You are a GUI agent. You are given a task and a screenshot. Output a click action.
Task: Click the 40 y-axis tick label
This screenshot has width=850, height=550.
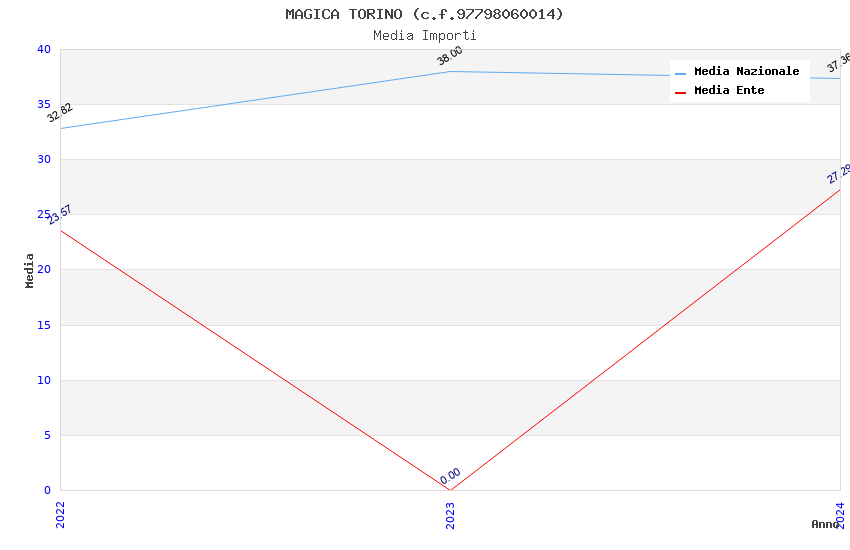43,49
